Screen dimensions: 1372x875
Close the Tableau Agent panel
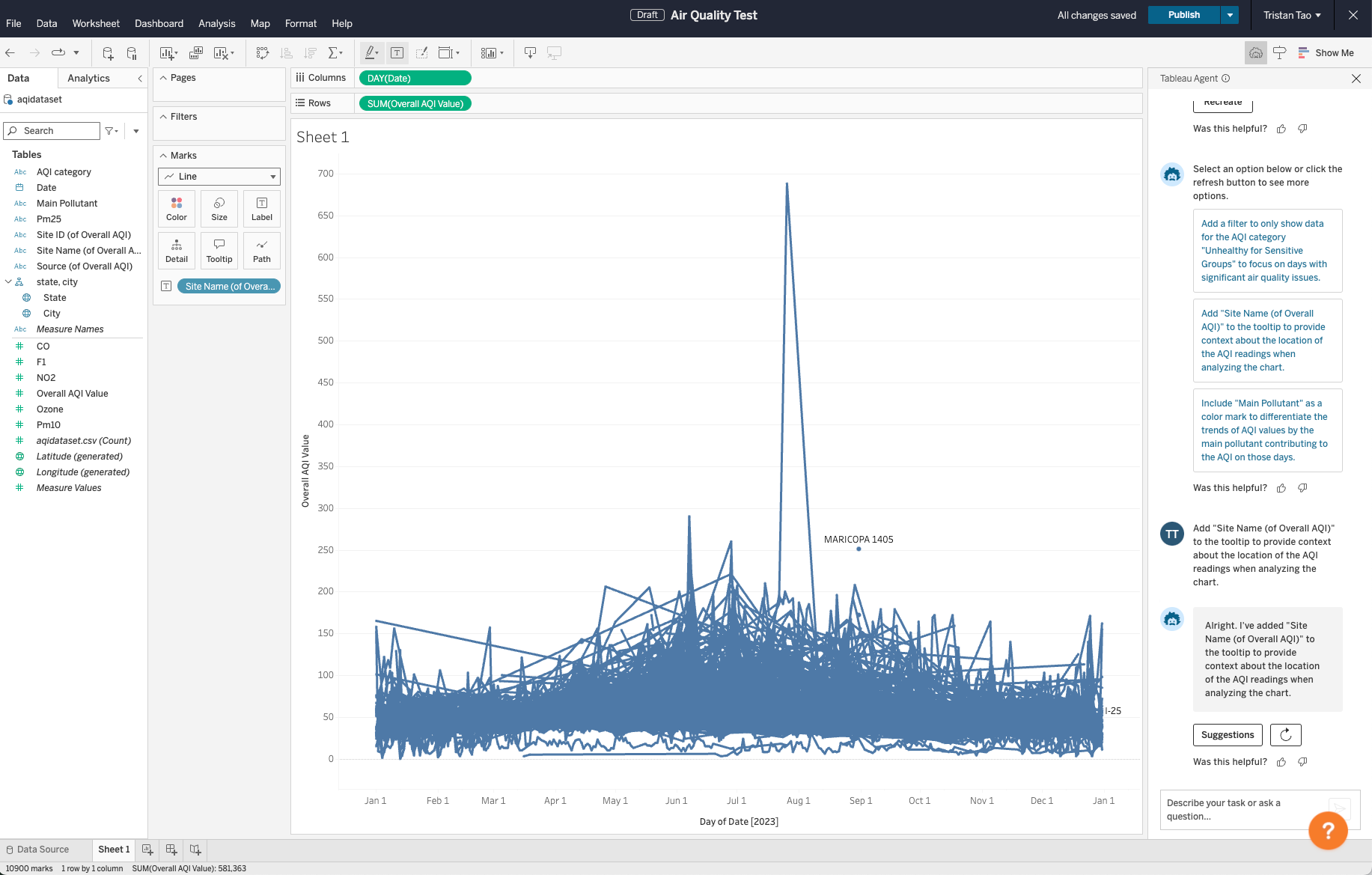point(1356,79)
